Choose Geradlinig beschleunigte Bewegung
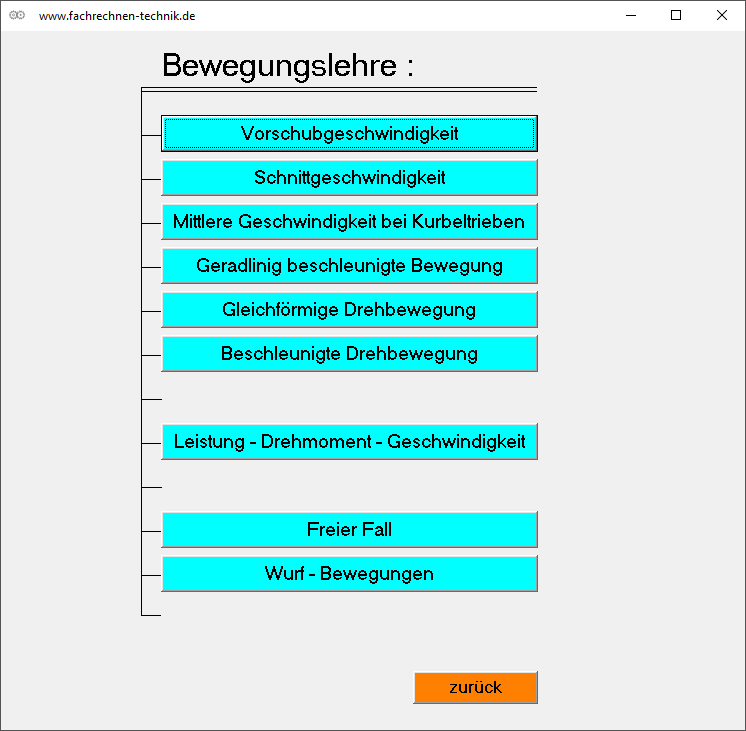 point(349,266)
